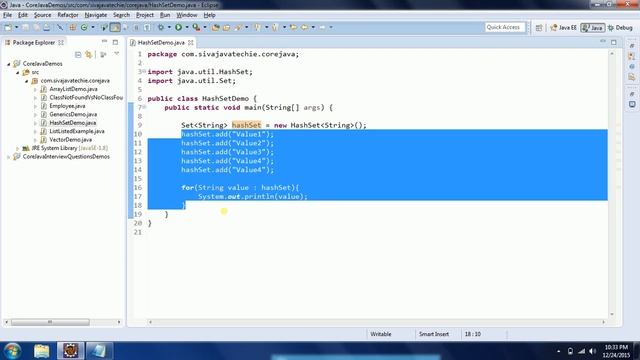Expand the JRE System Library node
640x360 pixels.
click(18, 148)
